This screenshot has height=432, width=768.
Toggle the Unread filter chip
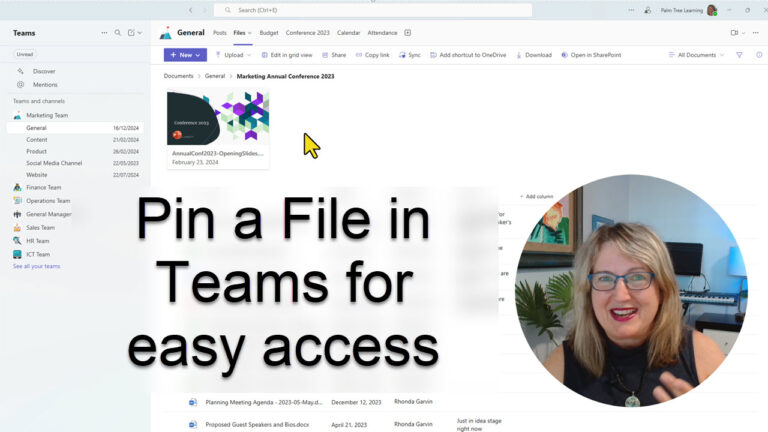click(x=24, y=54)
